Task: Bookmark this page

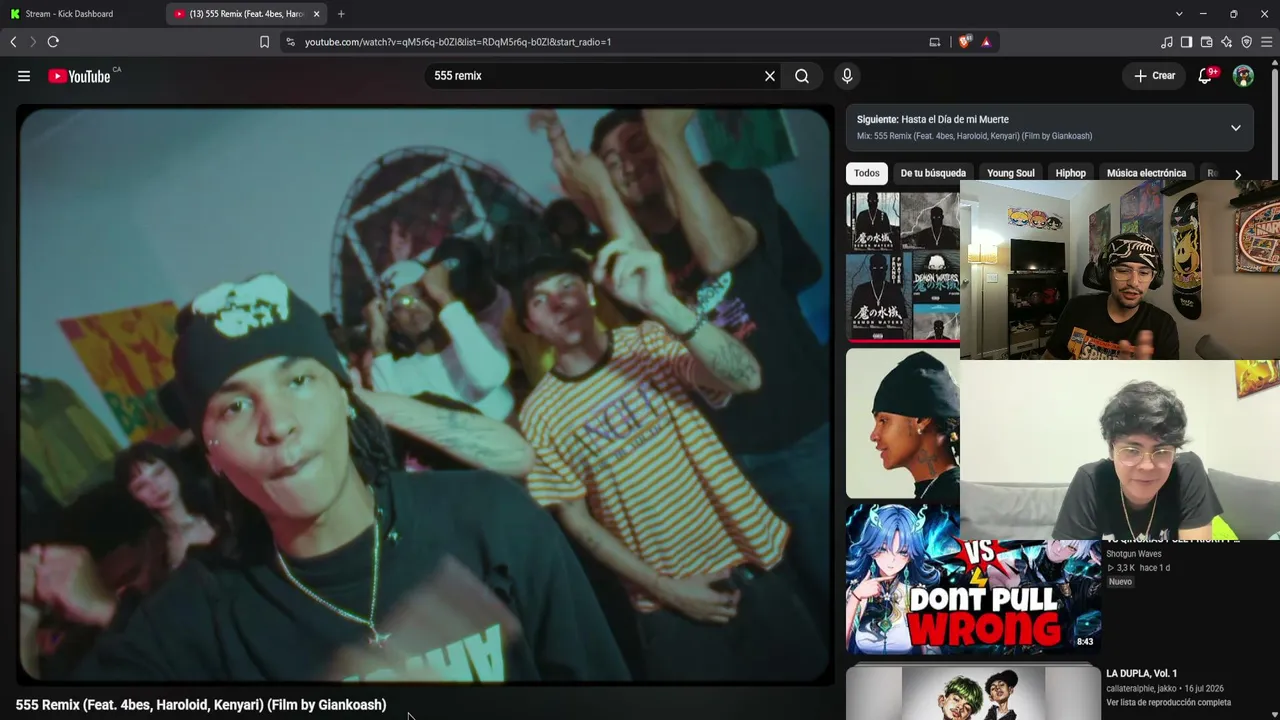Action: click(x=264, y=42)
